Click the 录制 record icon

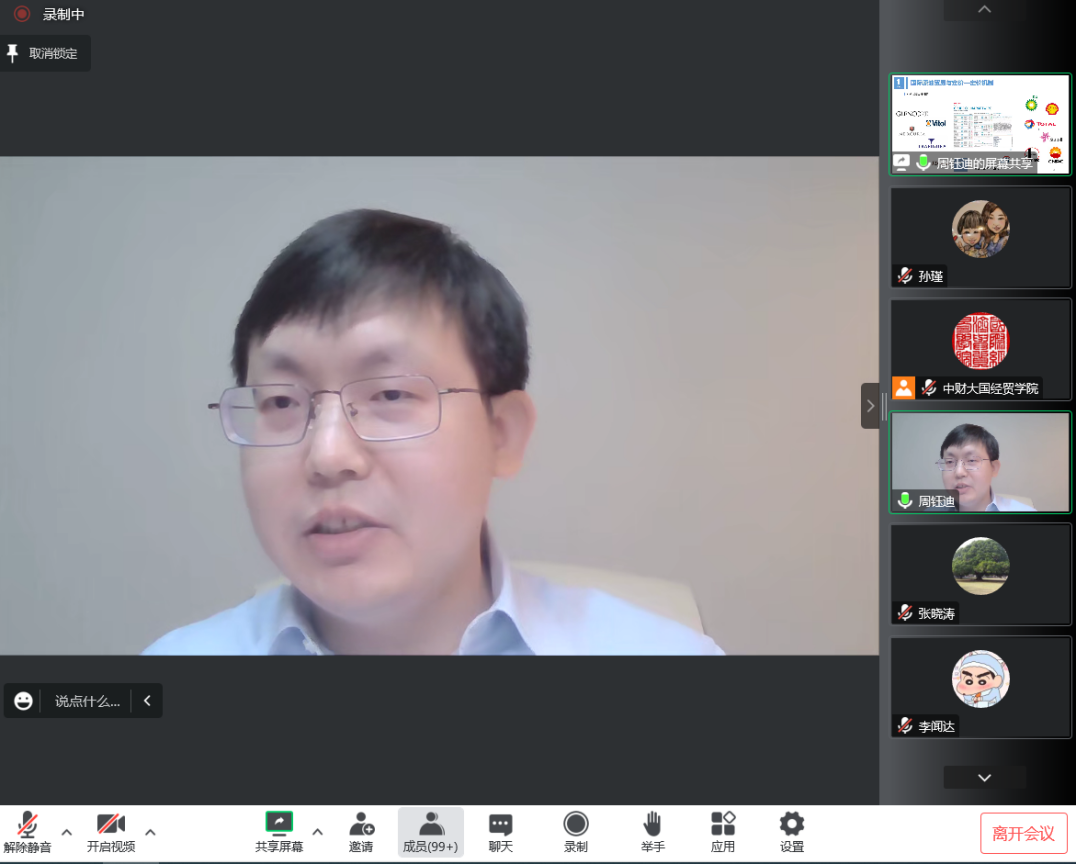click(x=576, y=832)
